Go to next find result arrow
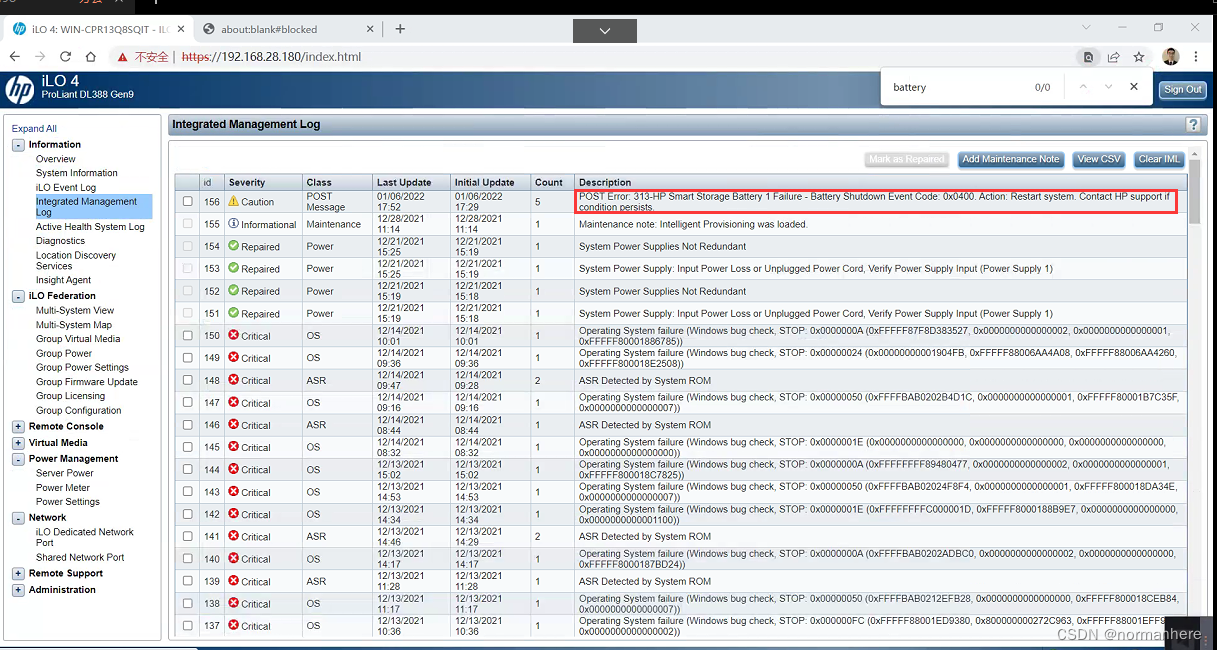 [1108, 87]
